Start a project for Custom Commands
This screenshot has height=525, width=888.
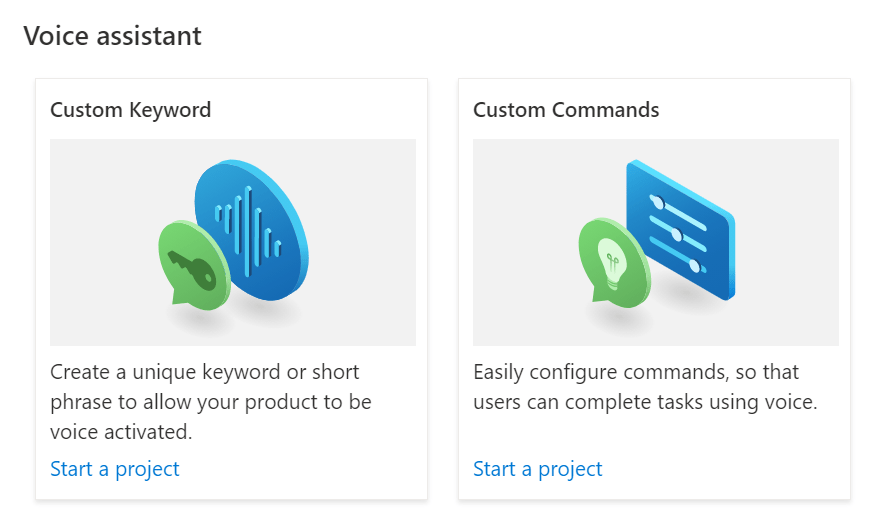[x=537, y=469]
